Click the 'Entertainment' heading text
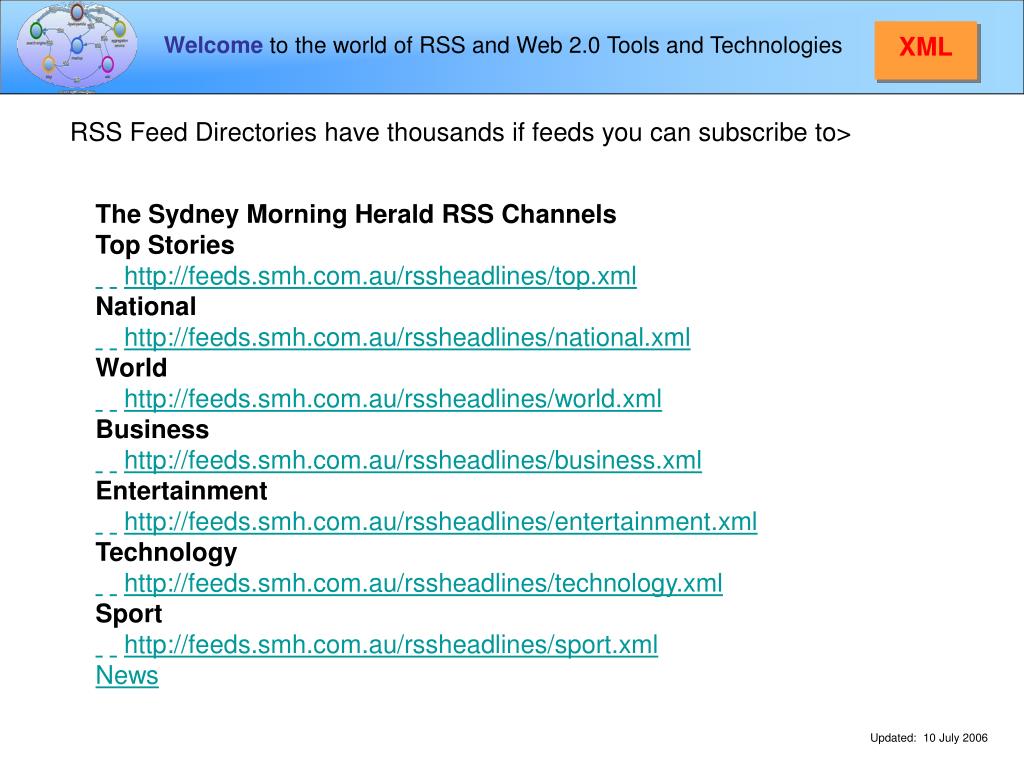Screen dimensions: 1024x768 point(181,491)
